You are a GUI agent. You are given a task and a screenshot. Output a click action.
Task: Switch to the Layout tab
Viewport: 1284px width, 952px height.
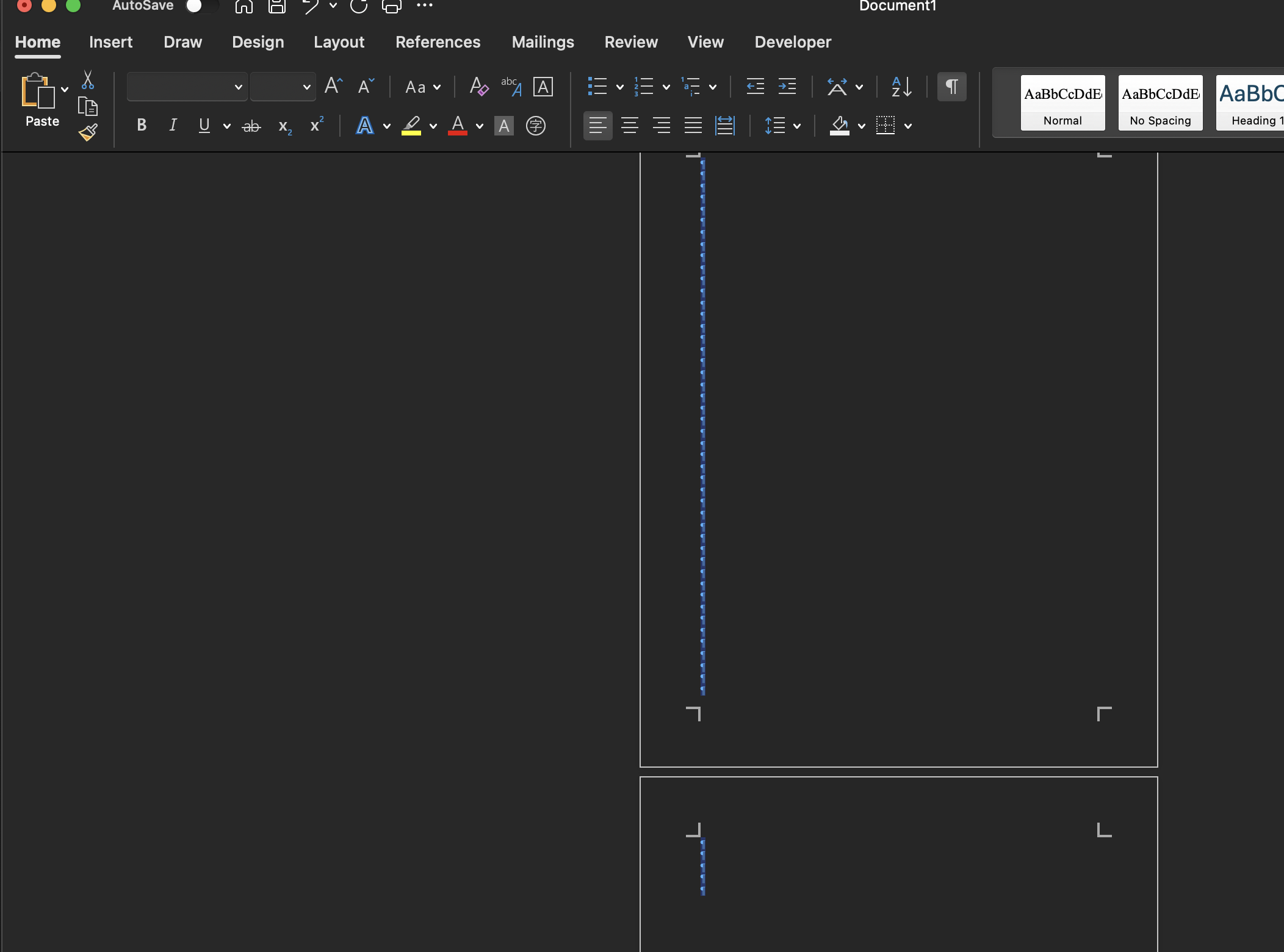point(339,42)
